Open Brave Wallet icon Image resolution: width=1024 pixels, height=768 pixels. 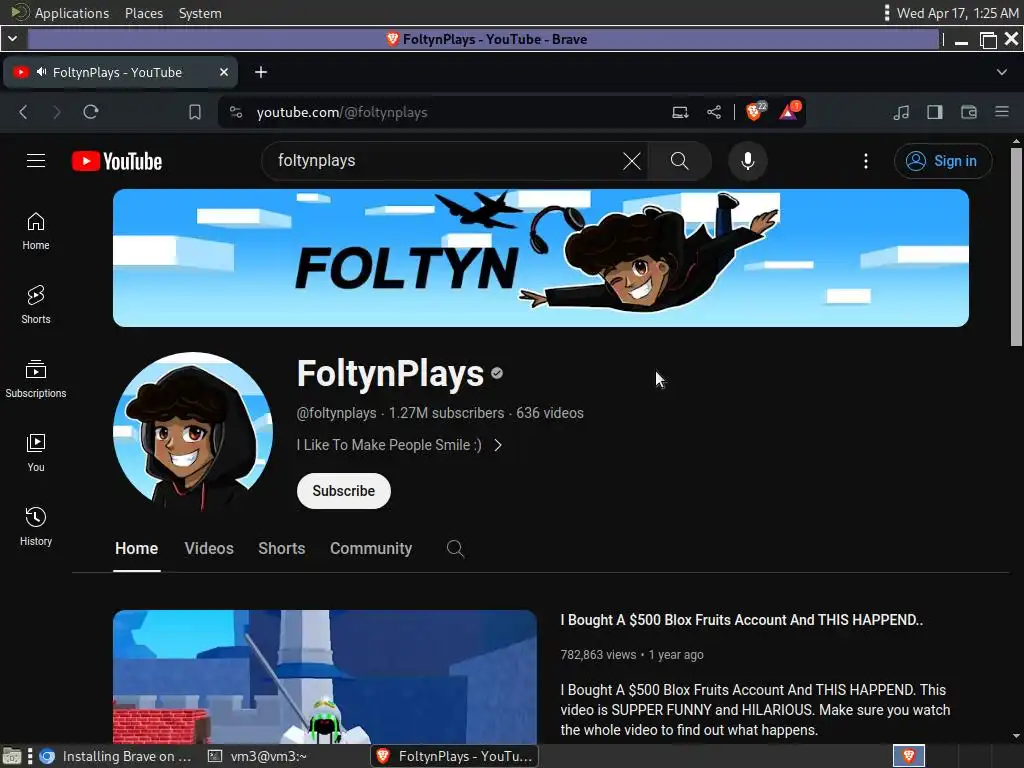(968, 112)
